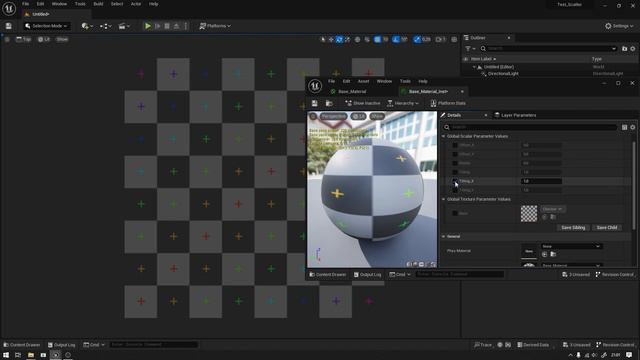The height and width of the screenshot is (360, 640).
Task: Open the Asset menu in material window
Action: [363, 82]
